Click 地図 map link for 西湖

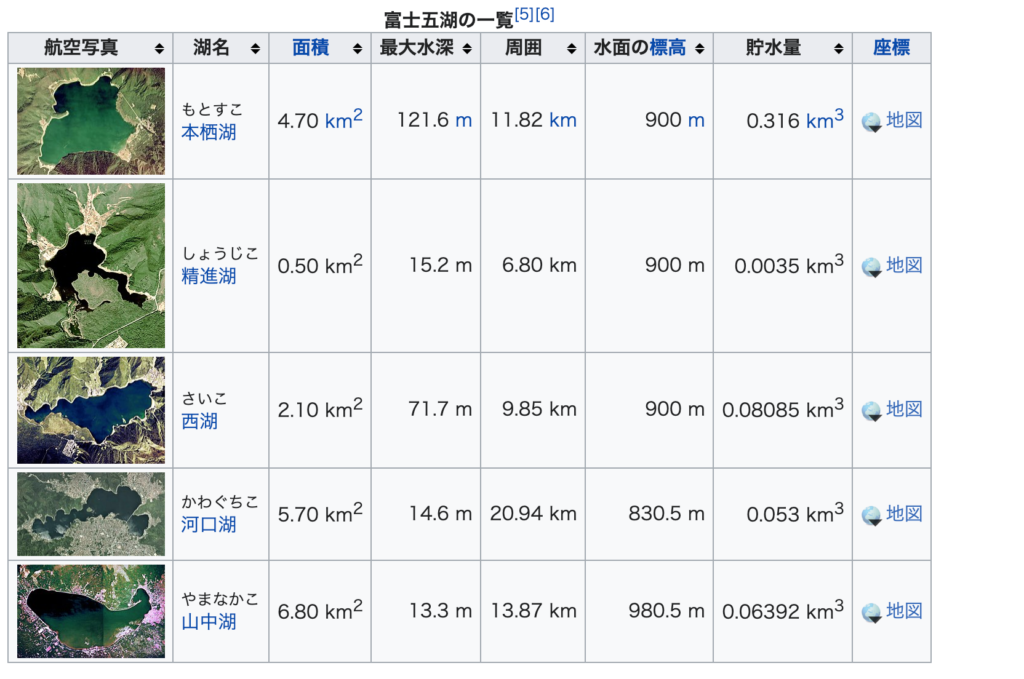pyautogui.click(x=904, y=409)
